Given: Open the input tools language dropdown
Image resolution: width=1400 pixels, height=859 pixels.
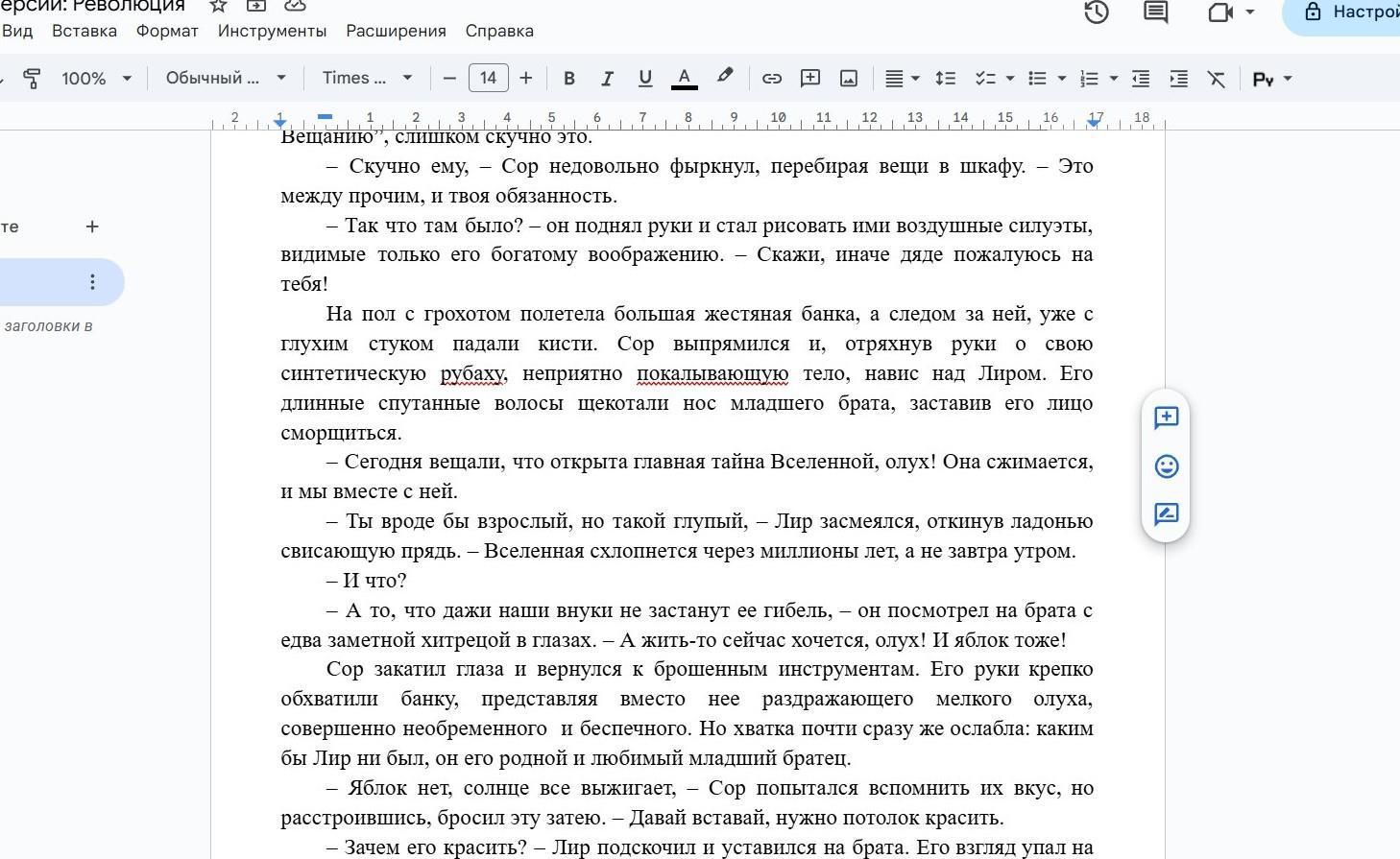Looking at the screenshot, I should [1272, 79].
